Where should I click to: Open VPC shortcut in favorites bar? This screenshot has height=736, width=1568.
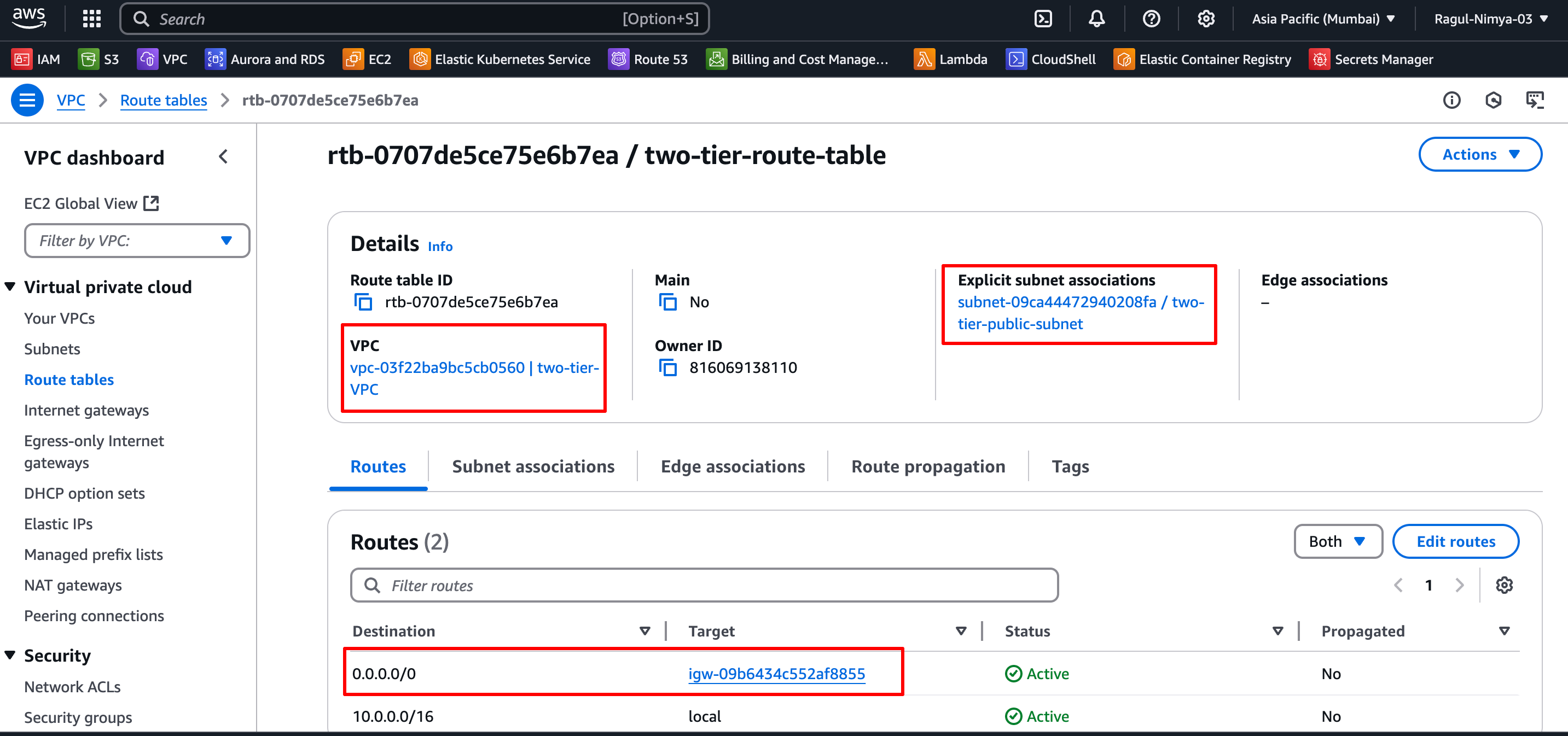coord(162,59)
